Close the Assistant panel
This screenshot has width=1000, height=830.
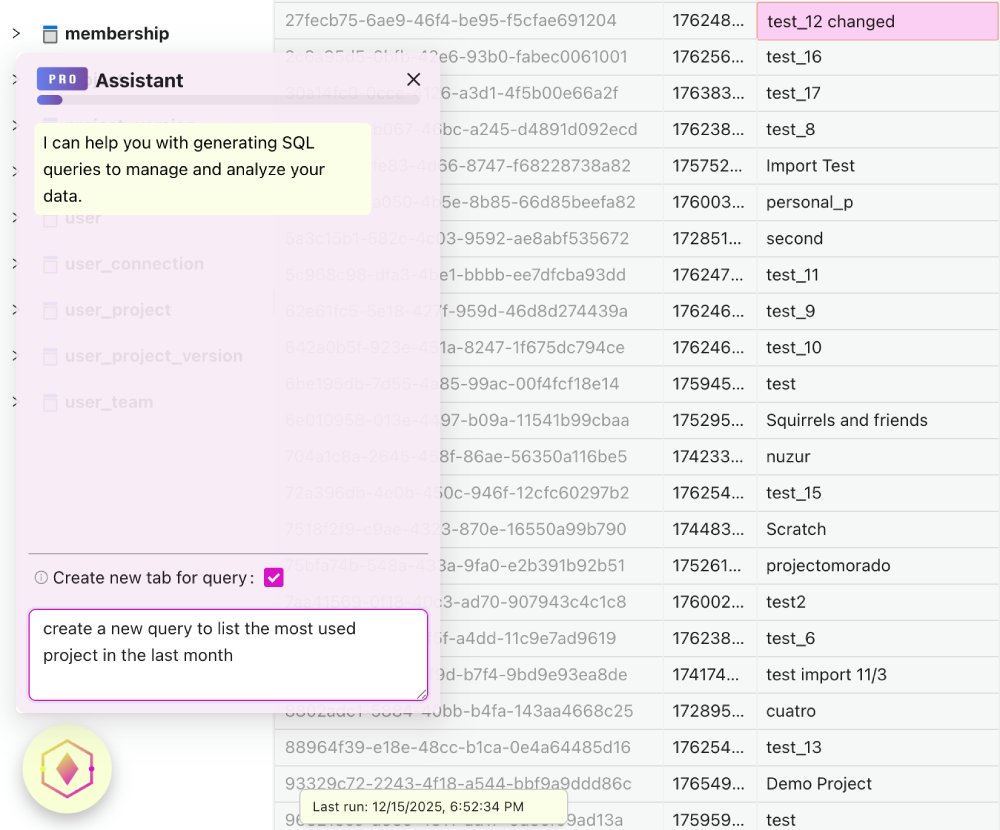413,79
